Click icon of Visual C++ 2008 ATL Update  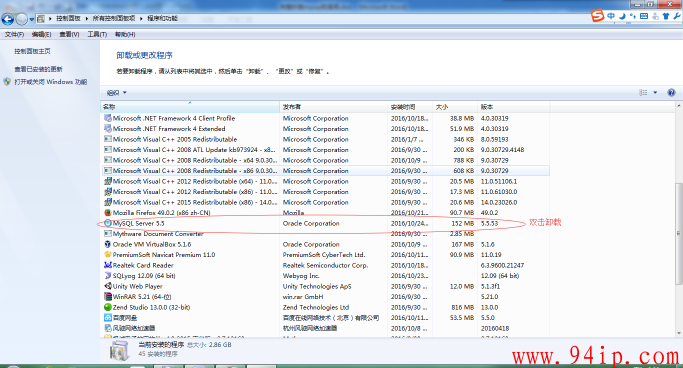108,150
